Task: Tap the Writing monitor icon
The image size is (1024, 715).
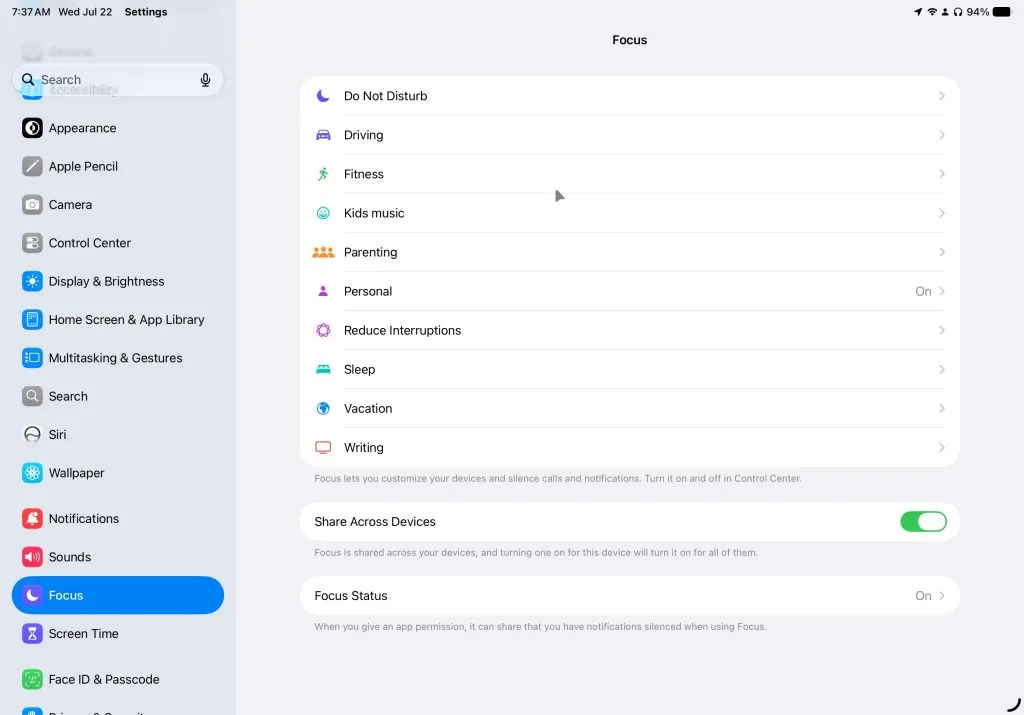Action: 323,448
